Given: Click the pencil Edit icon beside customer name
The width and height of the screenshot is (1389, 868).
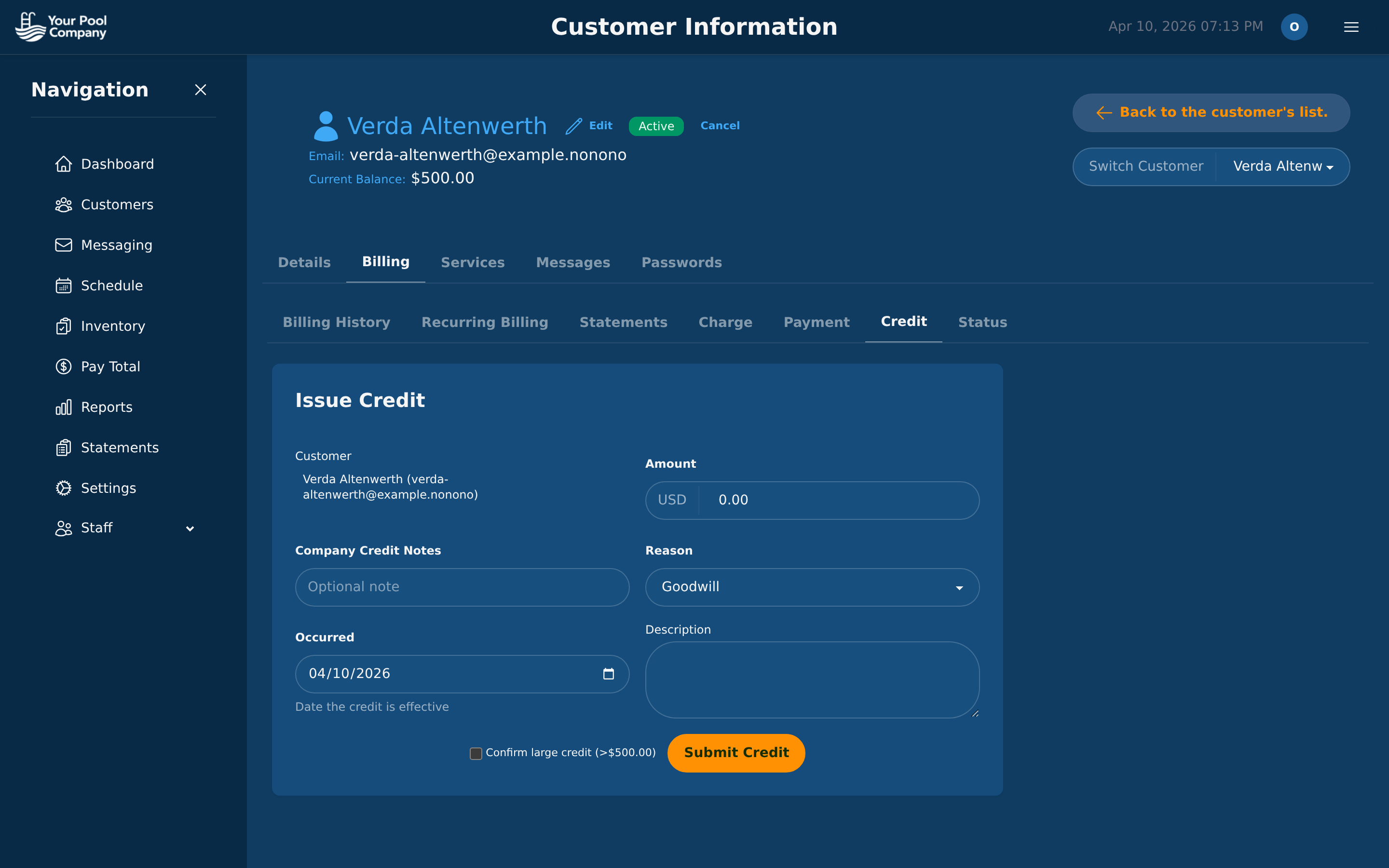Looking at the screenshot, I should click(x=573, y=125).
